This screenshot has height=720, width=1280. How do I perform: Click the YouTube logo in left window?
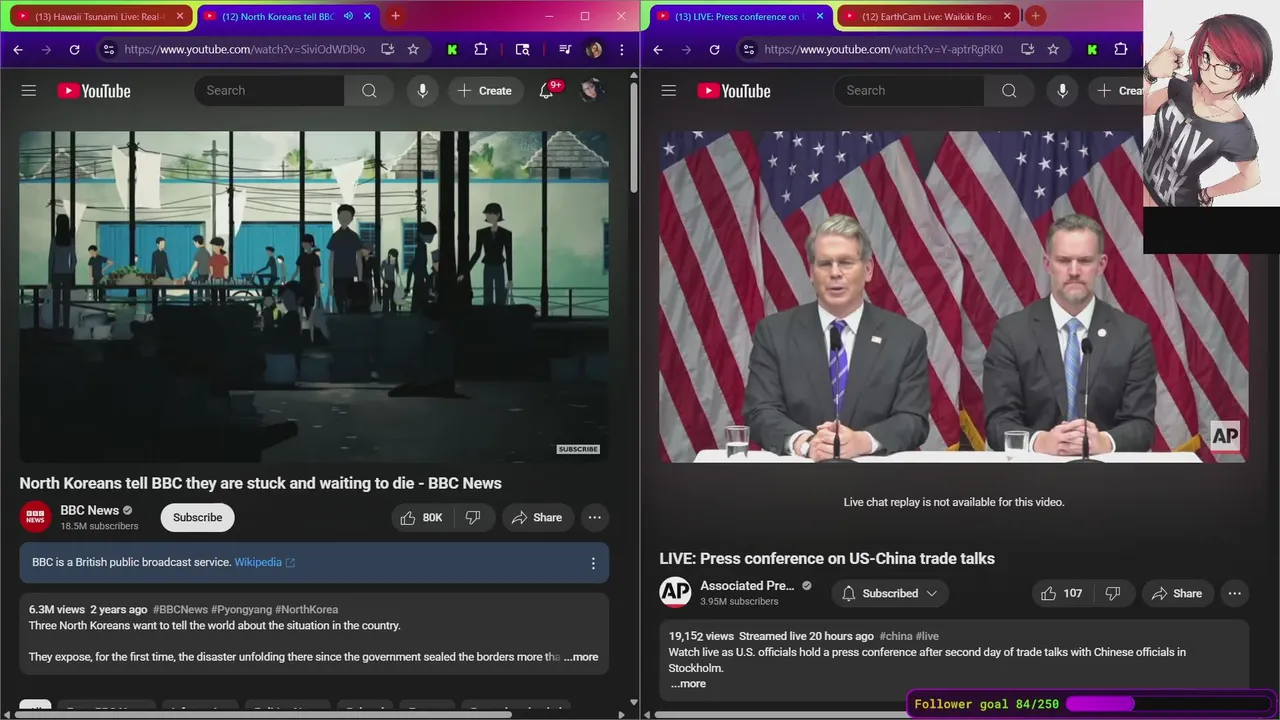pos(94,91)
